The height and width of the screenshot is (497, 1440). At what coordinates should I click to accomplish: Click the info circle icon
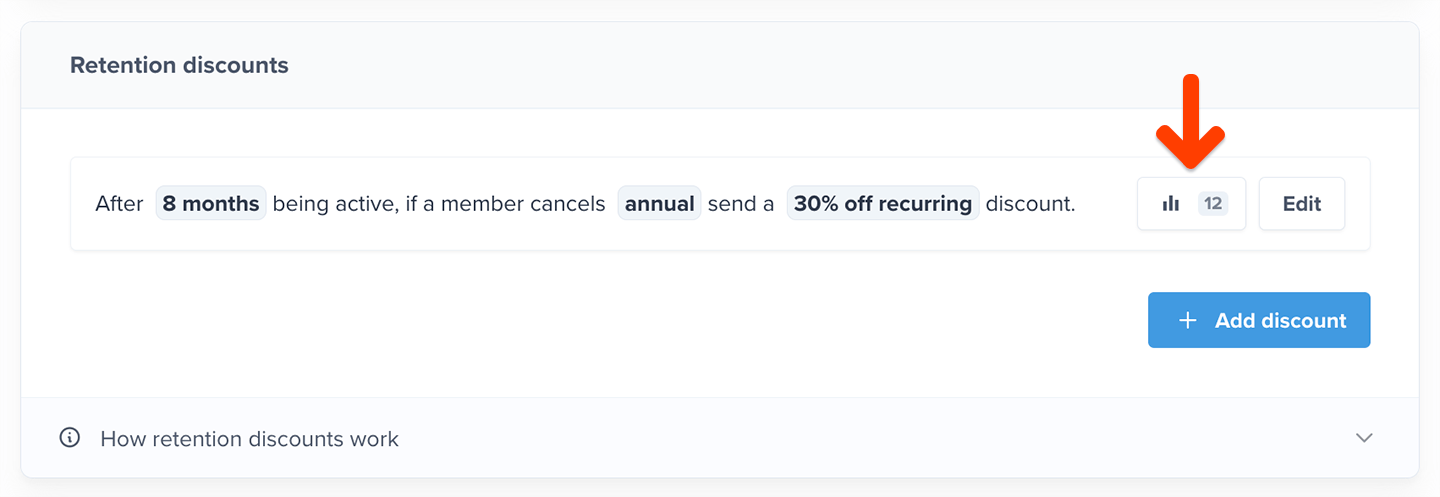click(x=69, y=438)
